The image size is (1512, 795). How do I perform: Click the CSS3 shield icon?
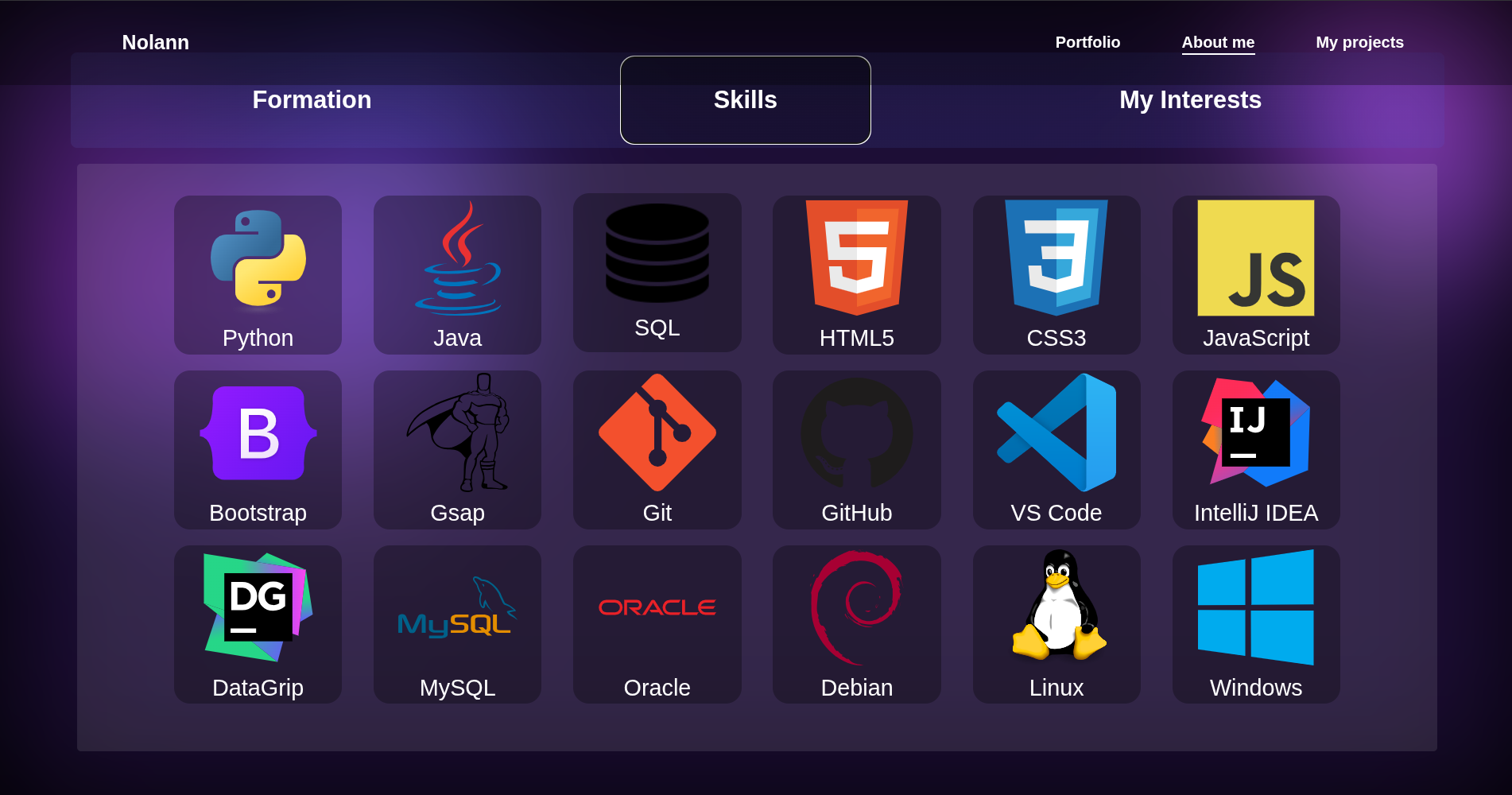(1056, 258)
